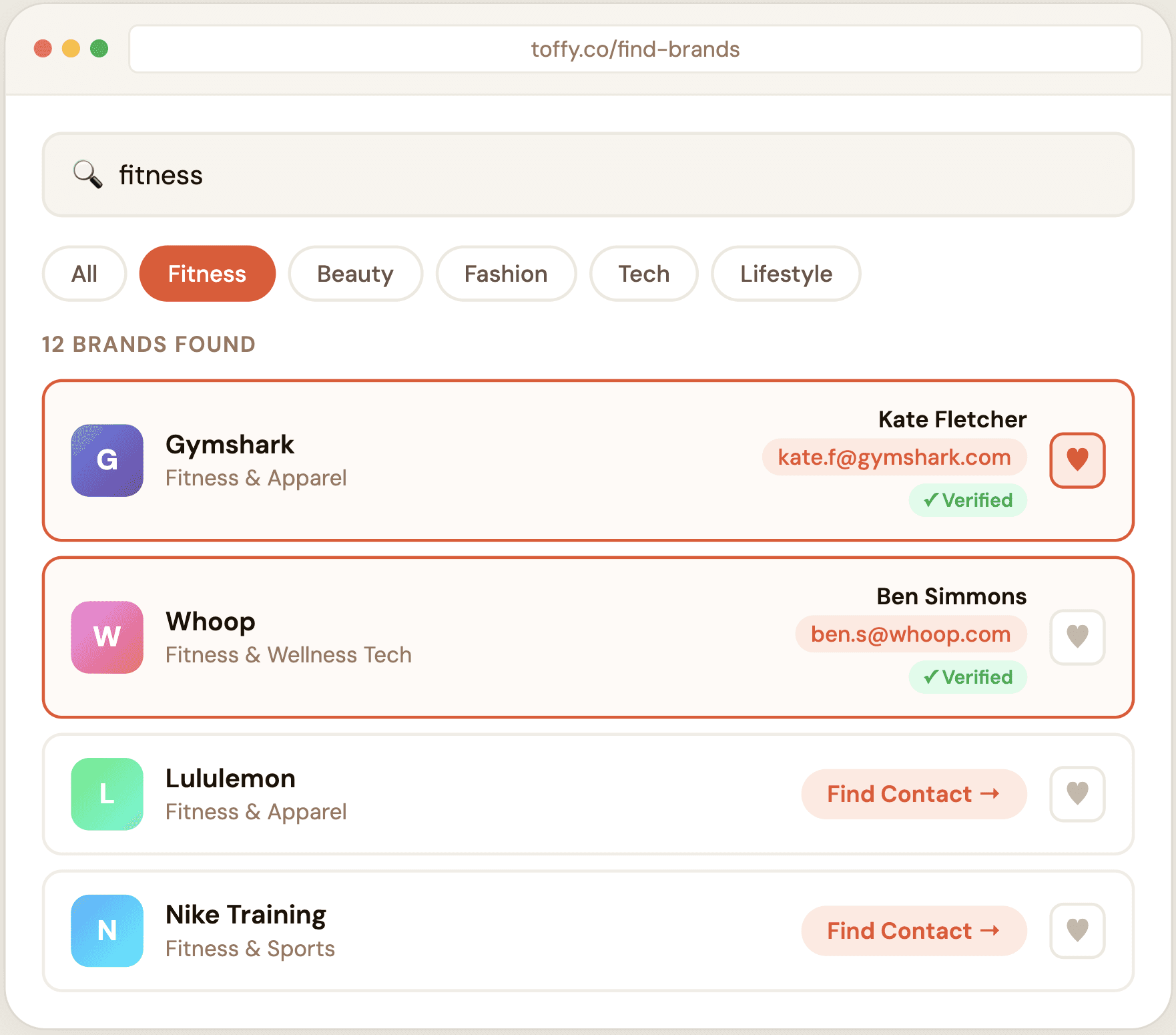Image resolution: width=1176 pixels, height=1035 pixels.
Task: Click Whoop's Verified badge
Action: click(x=968, y=677)
